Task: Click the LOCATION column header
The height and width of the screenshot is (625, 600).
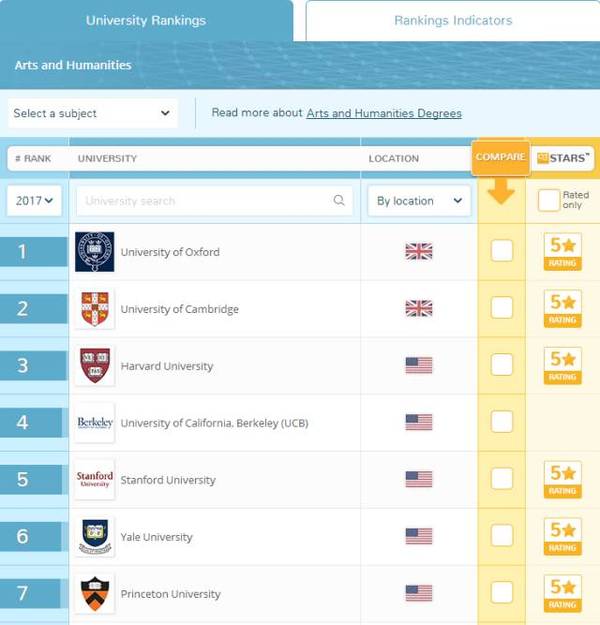Action: pos(393,159)
